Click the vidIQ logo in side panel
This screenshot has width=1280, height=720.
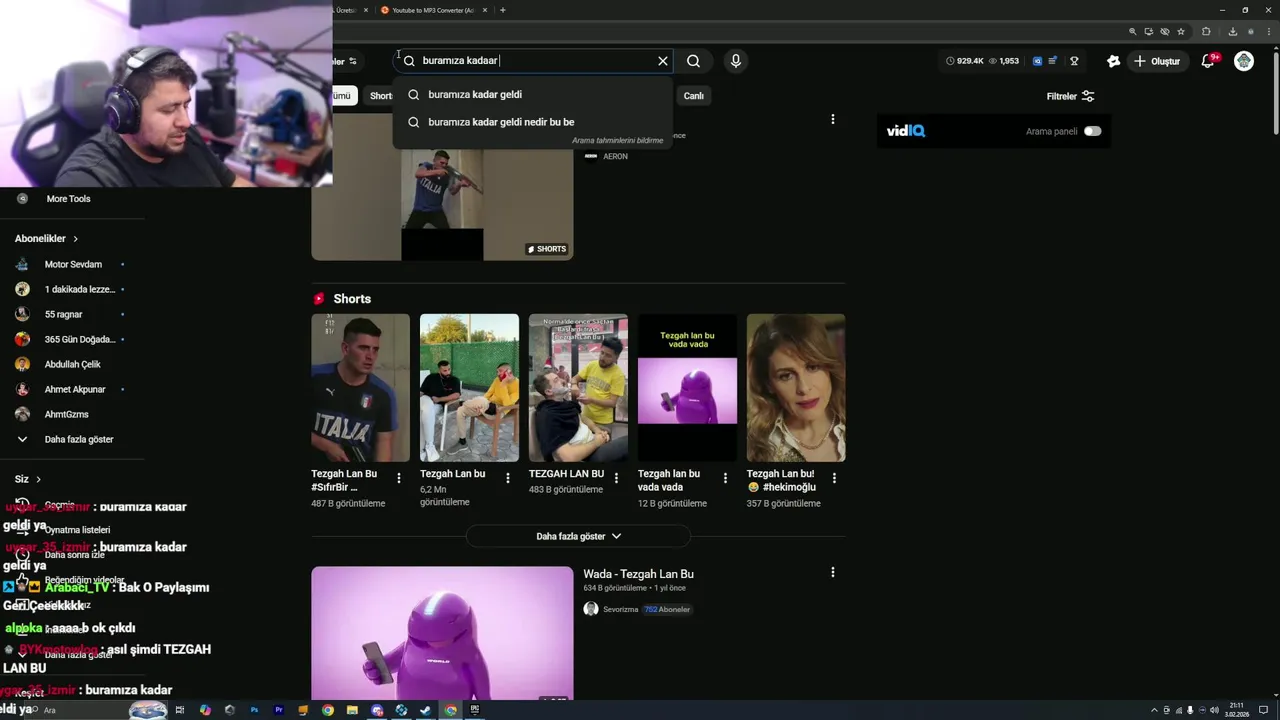point(905,131)
